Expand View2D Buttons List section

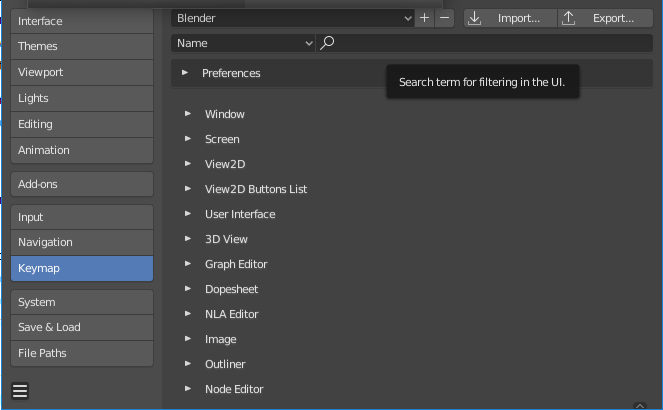coord(188,189)
